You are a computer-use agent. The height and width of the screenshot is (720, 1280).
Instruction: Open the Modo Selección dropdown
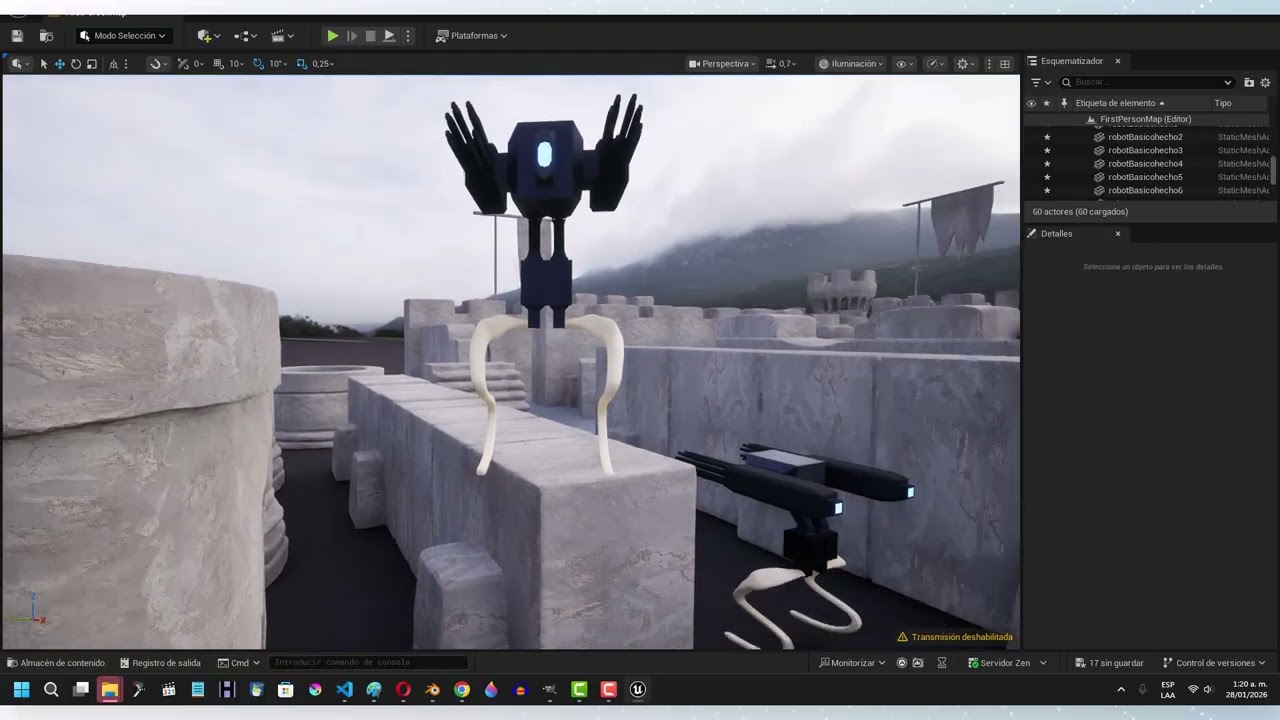(x=123, y=36)
